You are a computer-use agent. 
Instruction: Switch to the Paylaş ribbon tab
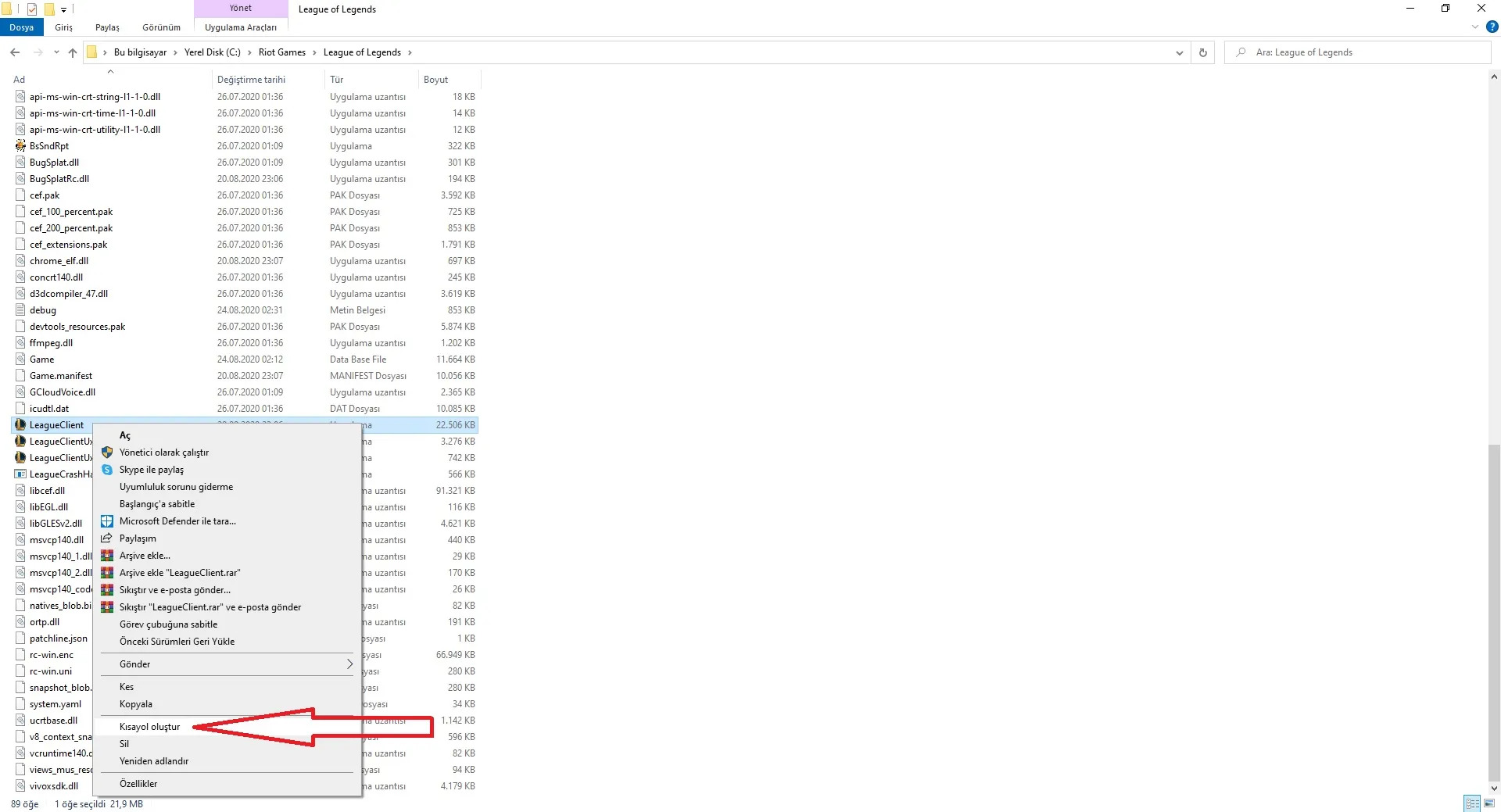[x=107, y=27]
